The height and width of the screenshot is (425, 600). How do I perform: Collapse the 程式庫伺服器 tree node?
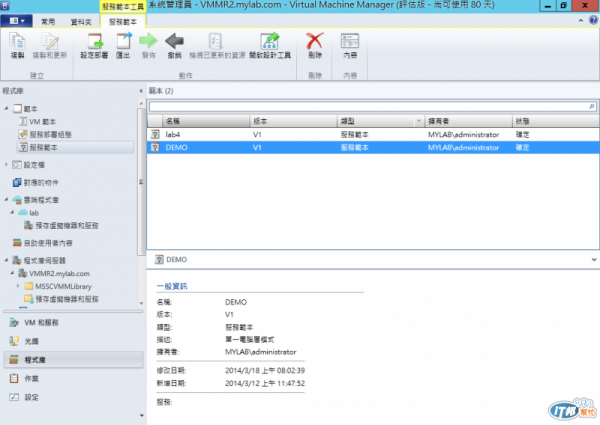pos(7,260)
